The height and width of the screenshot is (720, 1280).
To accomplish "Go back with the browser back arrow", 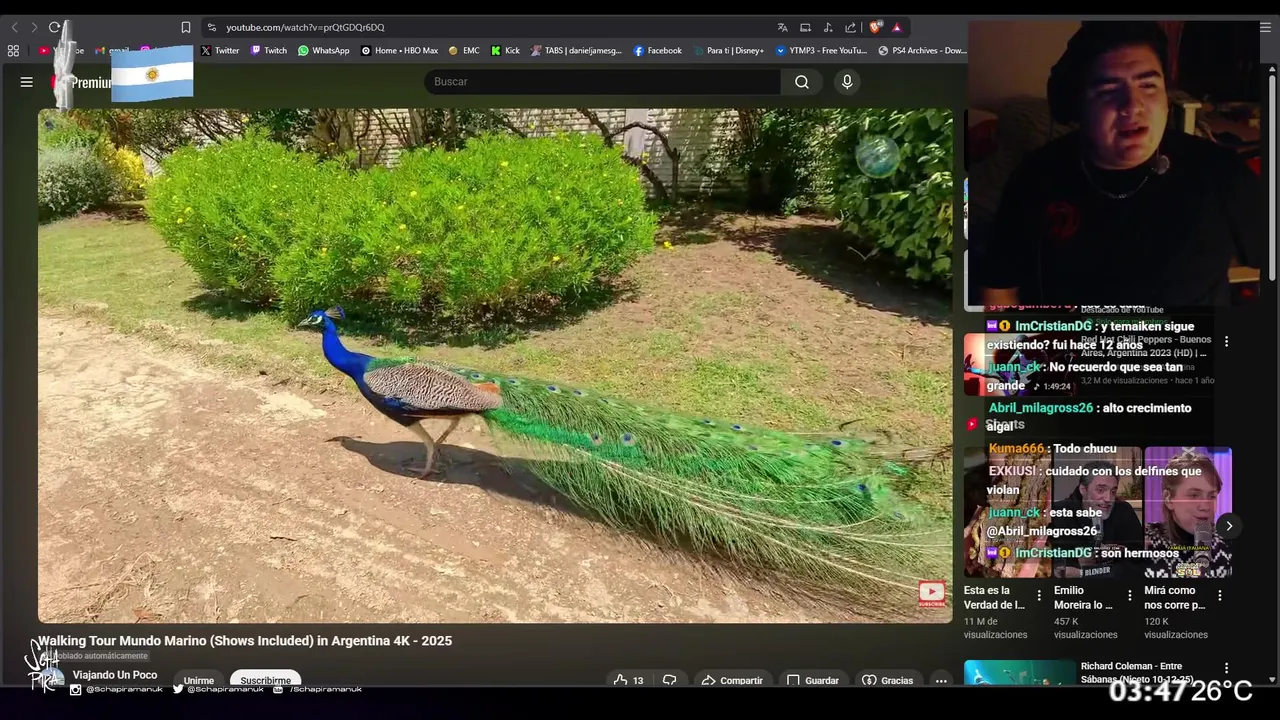I will (14, 27).
